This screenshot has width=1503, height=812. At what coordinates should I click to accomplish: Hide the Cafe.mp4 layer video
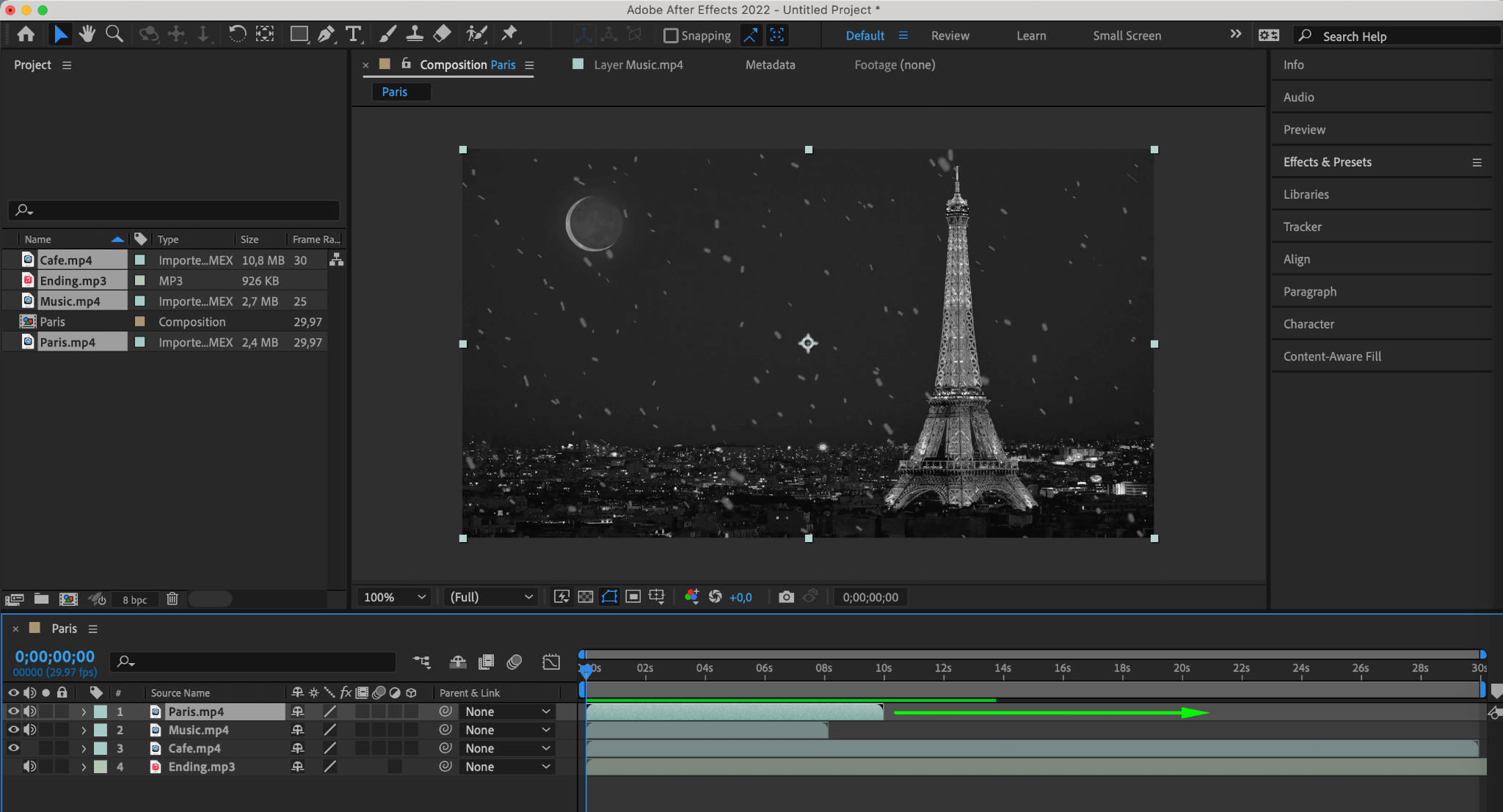(13, 748)
